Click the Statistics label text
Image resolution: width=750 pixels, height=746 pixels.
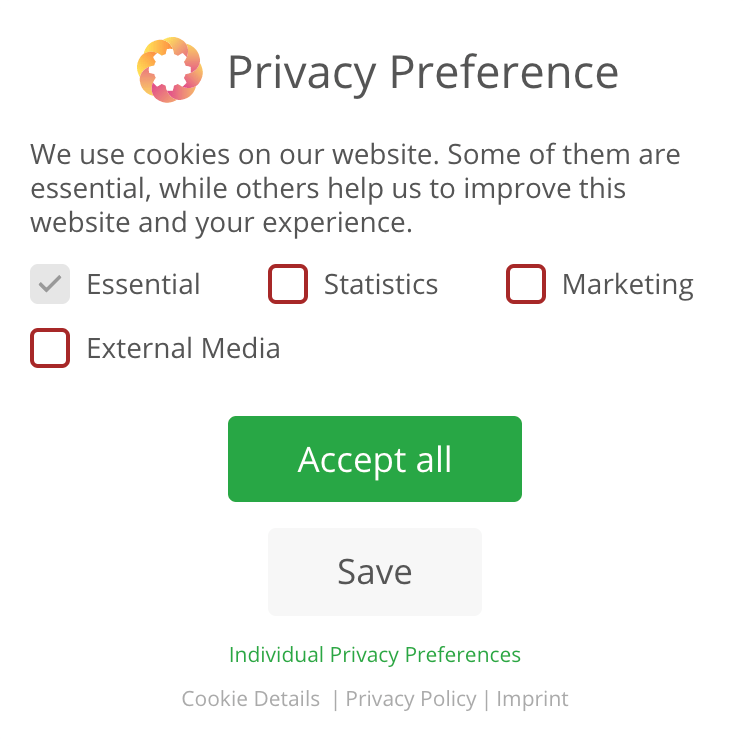coord(381,285)
